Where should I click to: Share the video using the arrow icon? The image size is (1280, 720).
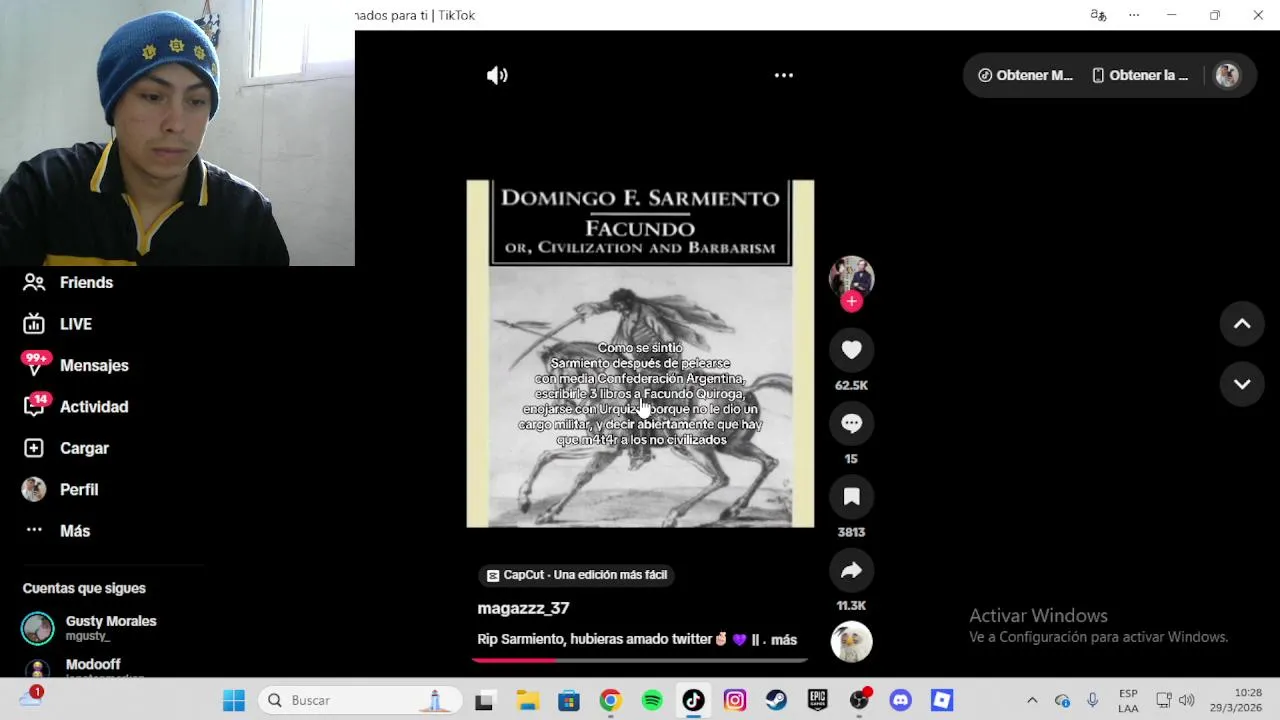(x=851, y=570)
